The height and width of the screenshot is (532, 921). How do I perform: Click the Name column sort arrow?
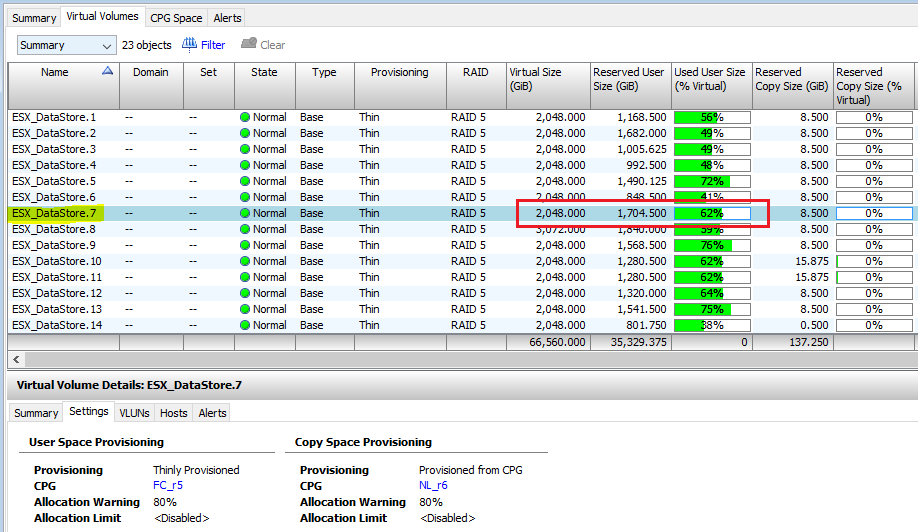click(x=107, y=71)
